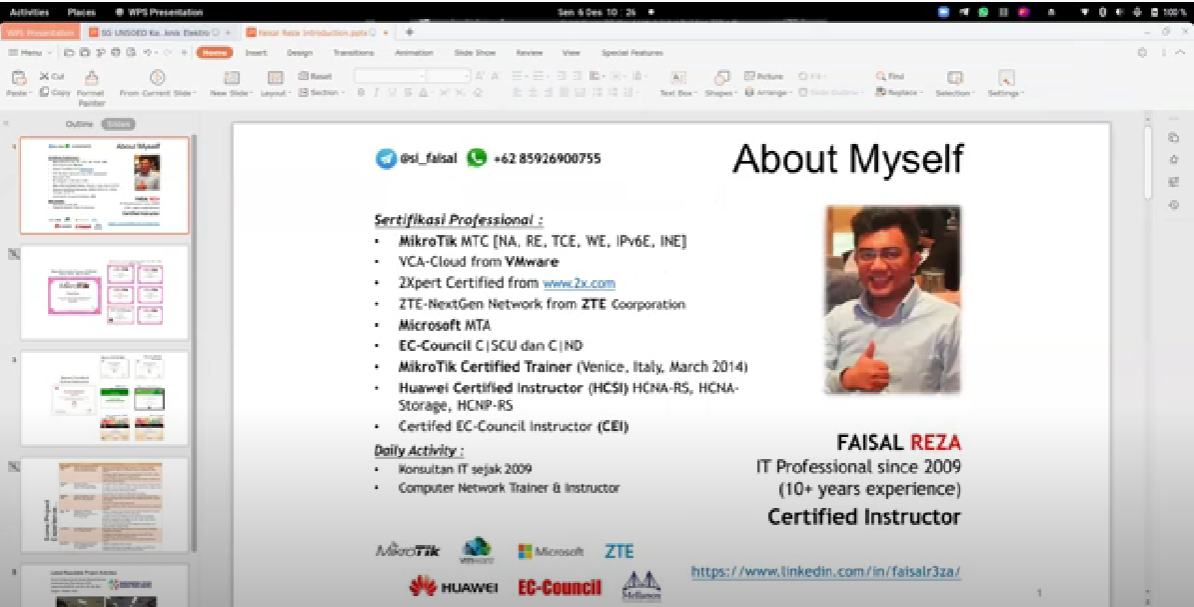This screenshot has height=607, width=1194.
Task: Increase font size with the larger A icon
Action: tap(480, 76)
